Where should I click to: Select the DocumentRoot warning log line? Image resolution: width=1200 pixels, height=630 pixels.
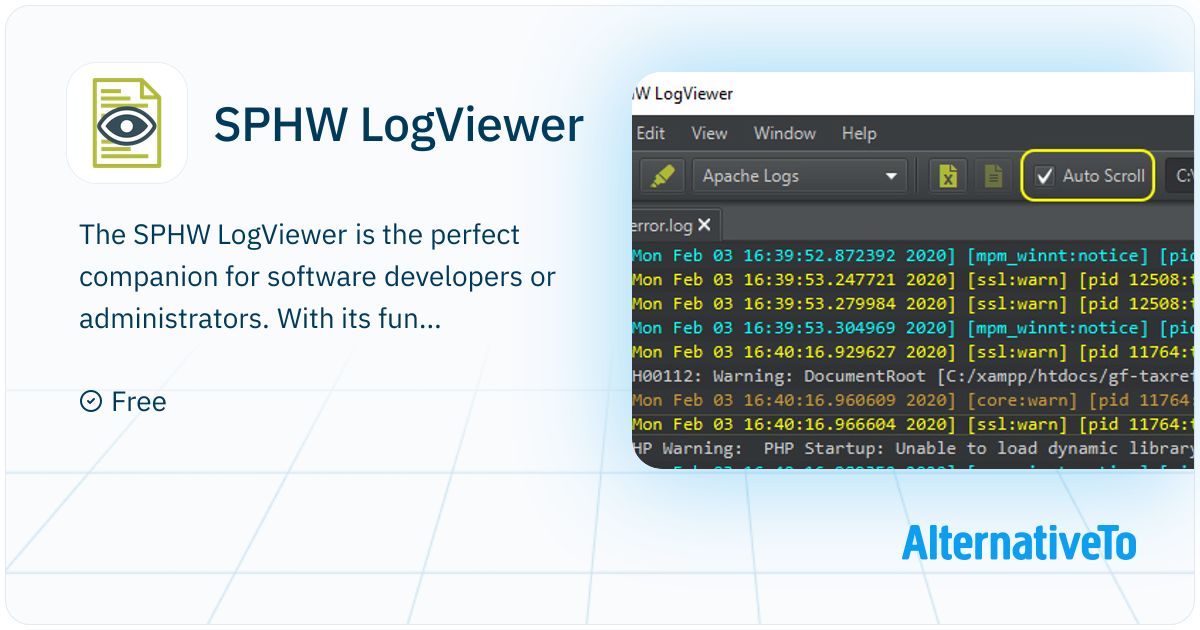pyautogui.click(x=913, y=376)
